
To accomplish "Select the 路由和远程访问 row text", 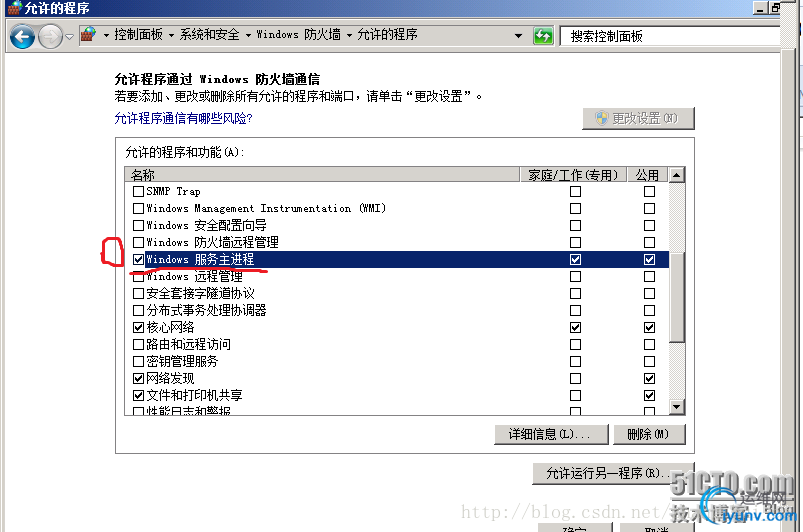I will 188,344.
